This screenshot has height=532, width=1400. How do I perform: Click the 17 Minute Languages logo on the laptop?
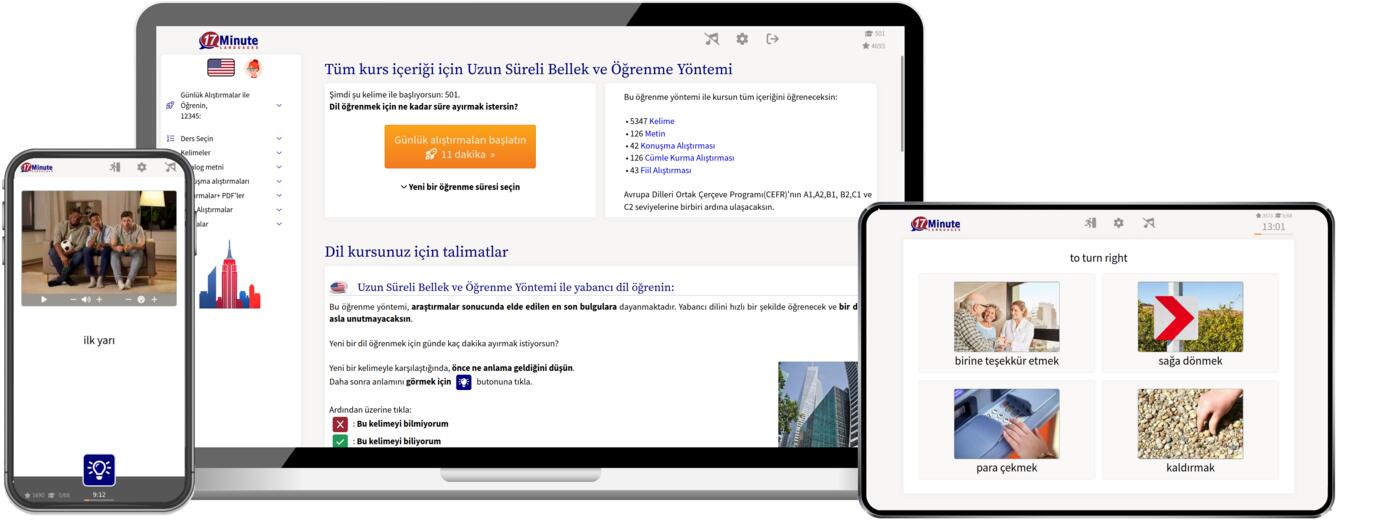click(228, 41)
